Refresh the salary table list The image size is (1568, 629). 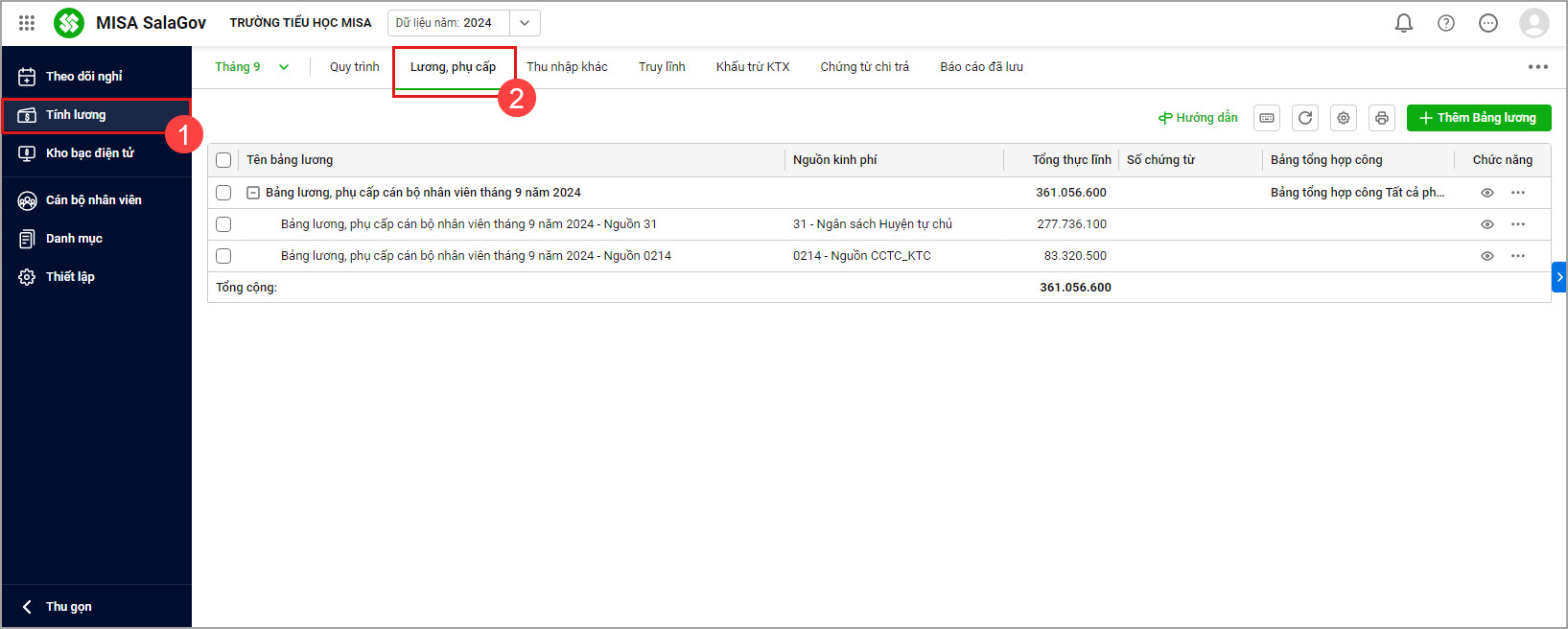point(1304,118)
